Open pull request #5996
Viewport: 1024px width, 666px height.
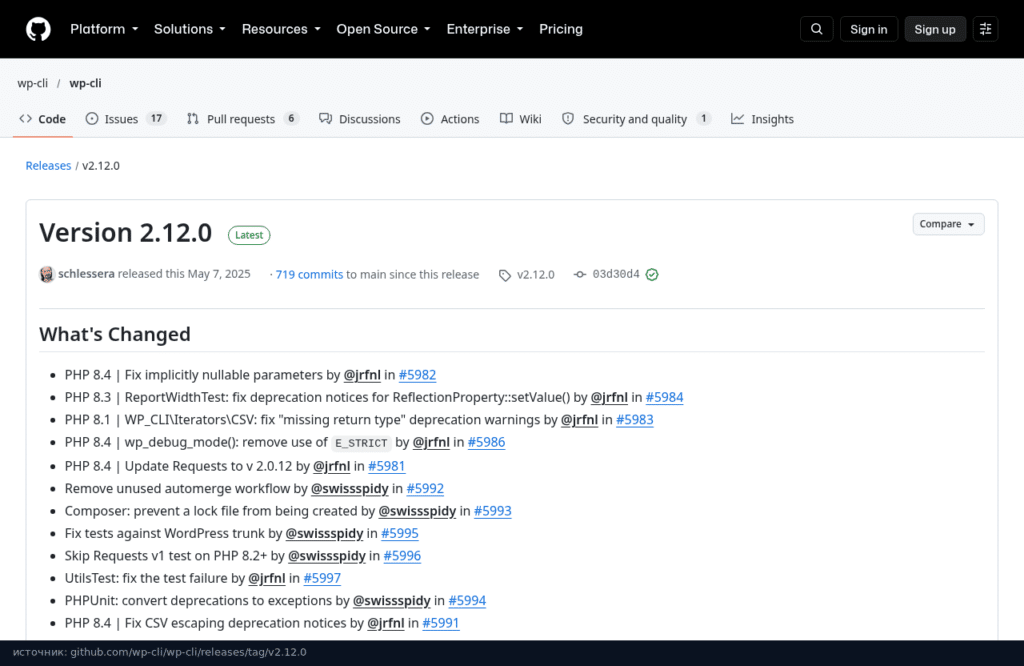[402, 556]
